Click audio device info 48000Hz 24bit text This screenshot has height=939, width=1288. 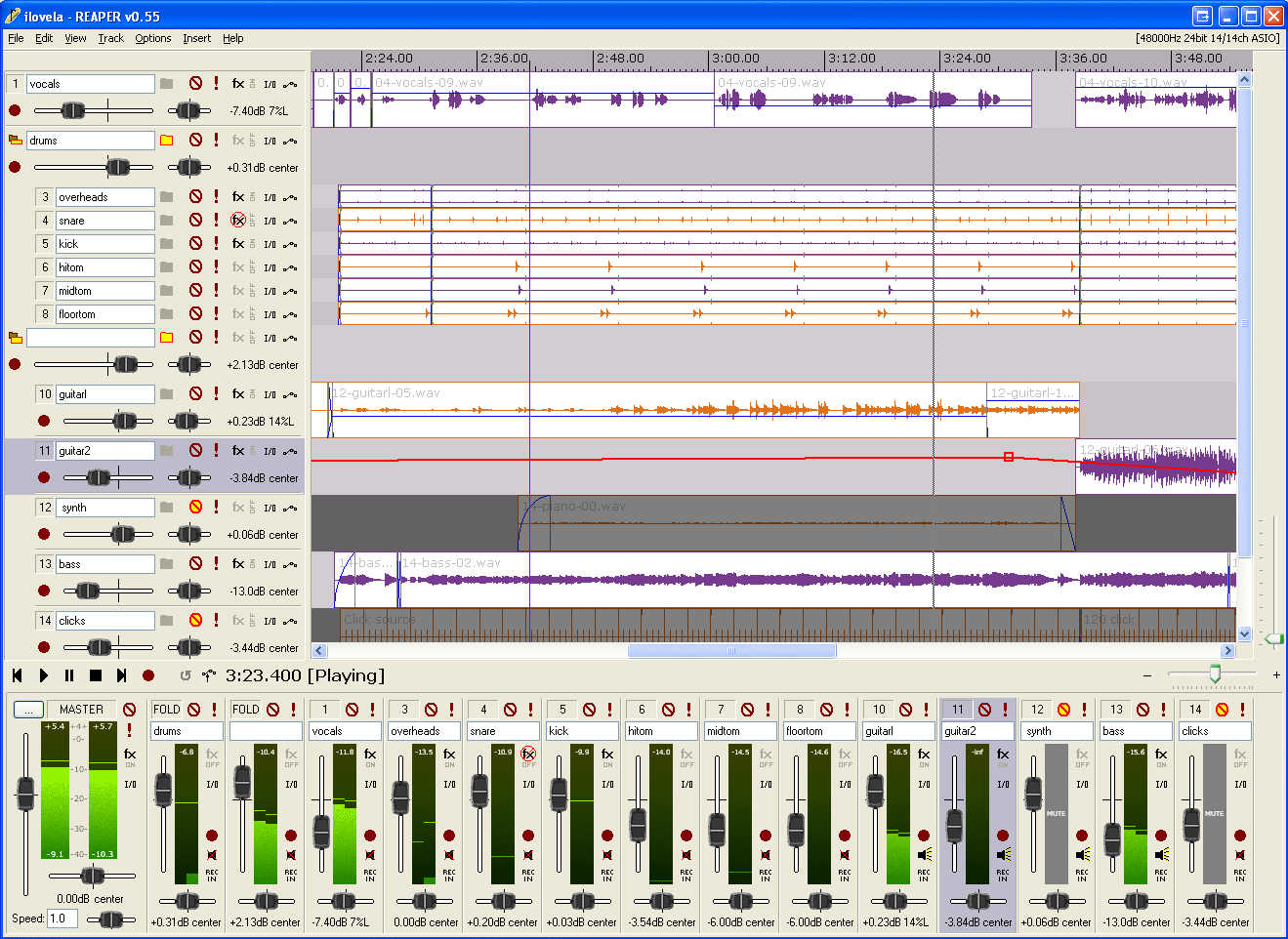[x=1207, y=38]
